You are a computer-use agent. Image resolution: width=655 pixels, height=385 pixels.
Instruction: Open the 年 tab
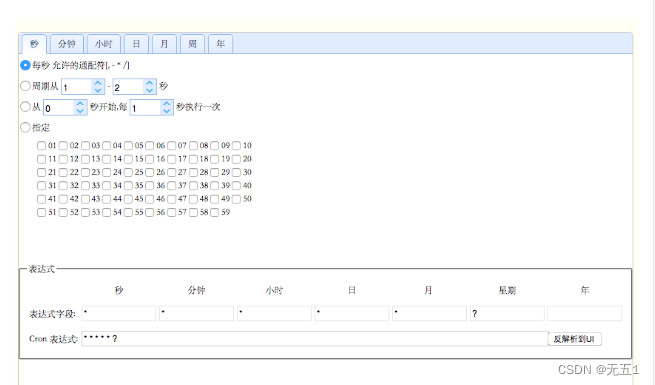coord(220,44)
